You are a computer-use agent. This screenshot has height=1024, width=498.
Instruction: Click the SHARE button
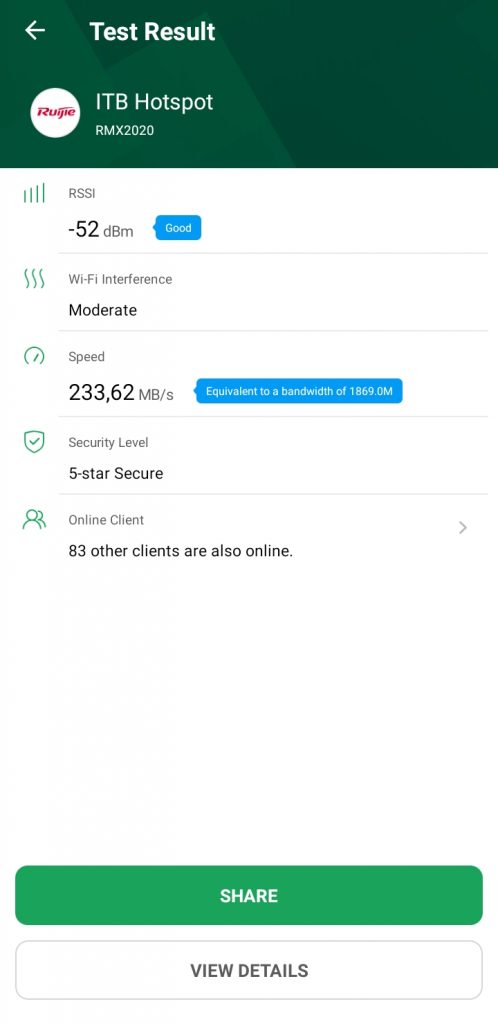[249, 895]
